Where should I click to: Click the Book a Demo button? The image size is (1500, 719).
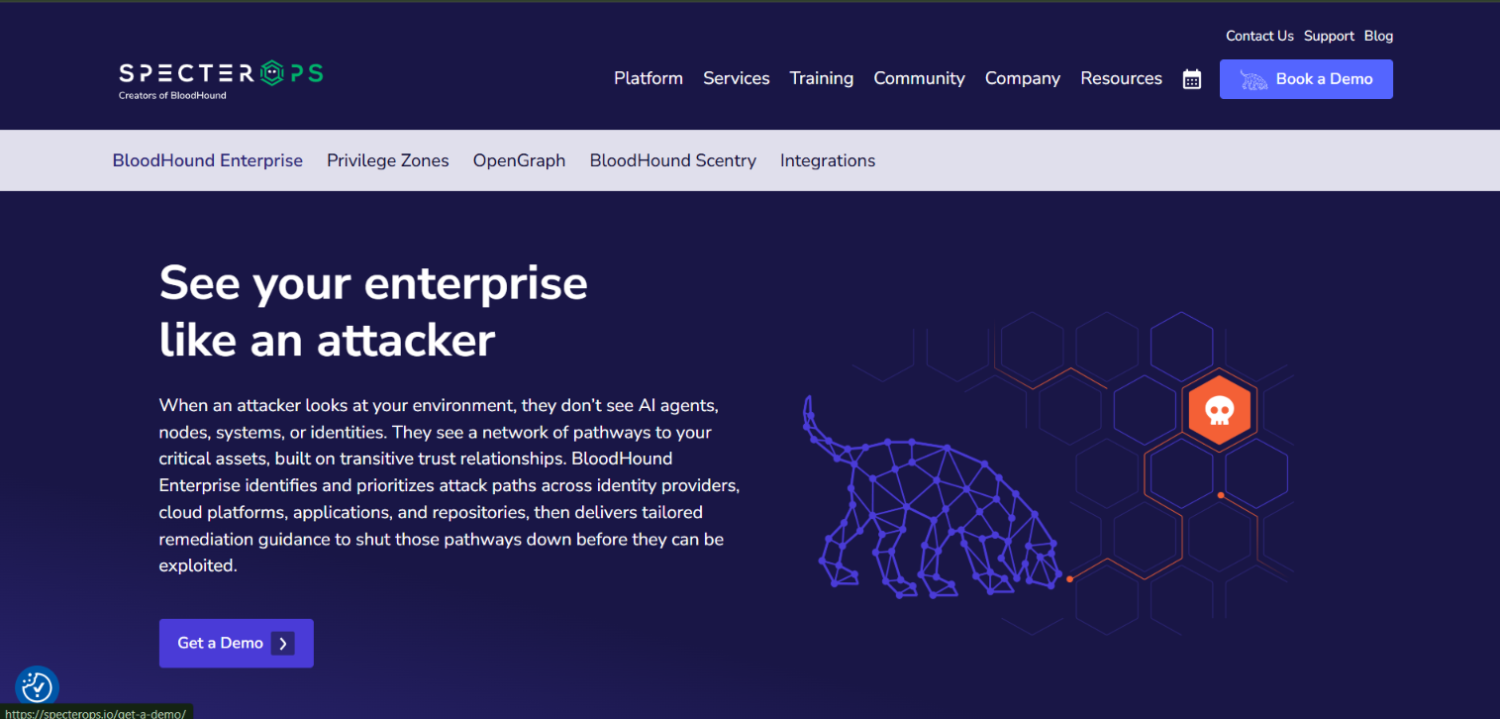click(1306, 79)
